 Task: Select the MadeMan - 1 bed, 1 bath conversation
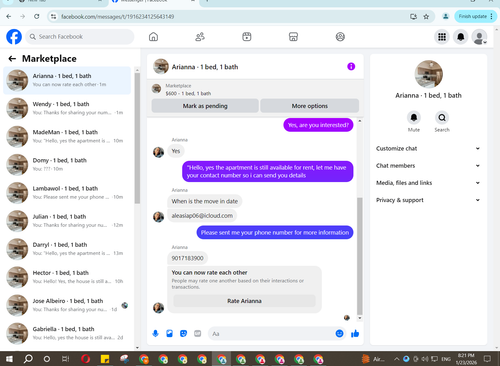coord(67,136)
